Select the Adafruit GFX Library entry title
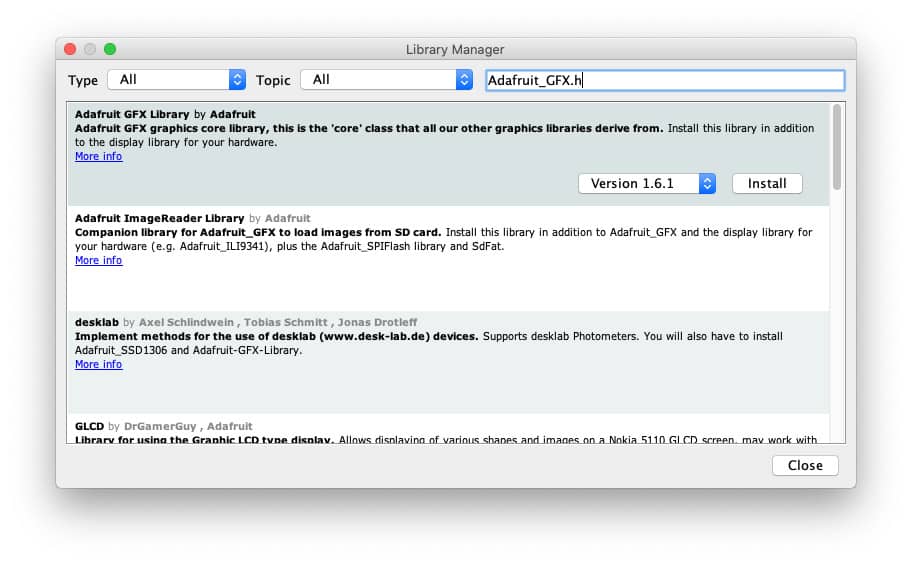The image size is (912, 562). 132,114
